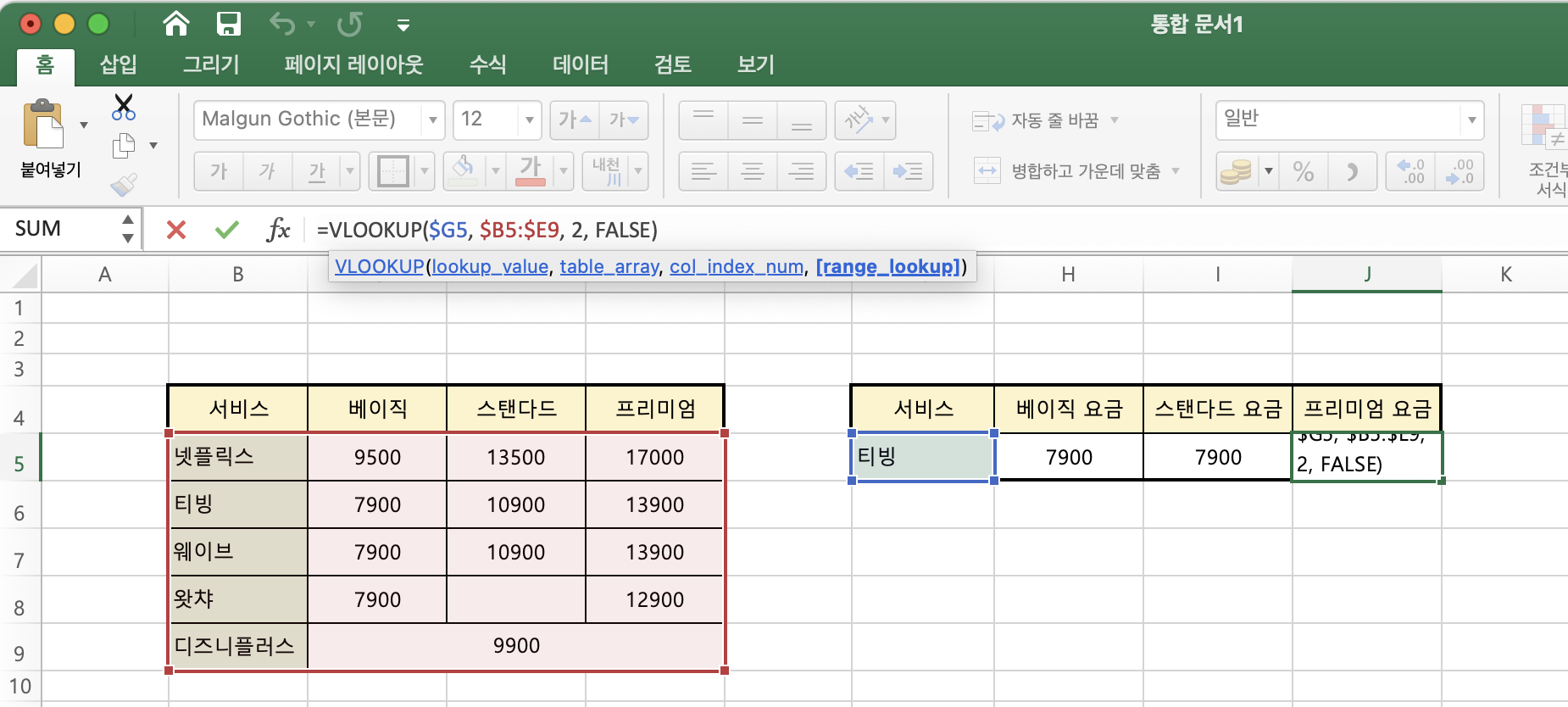The image size is (1568, 707).
Task: Align cell content to top
Action: (x=703, y=120)
